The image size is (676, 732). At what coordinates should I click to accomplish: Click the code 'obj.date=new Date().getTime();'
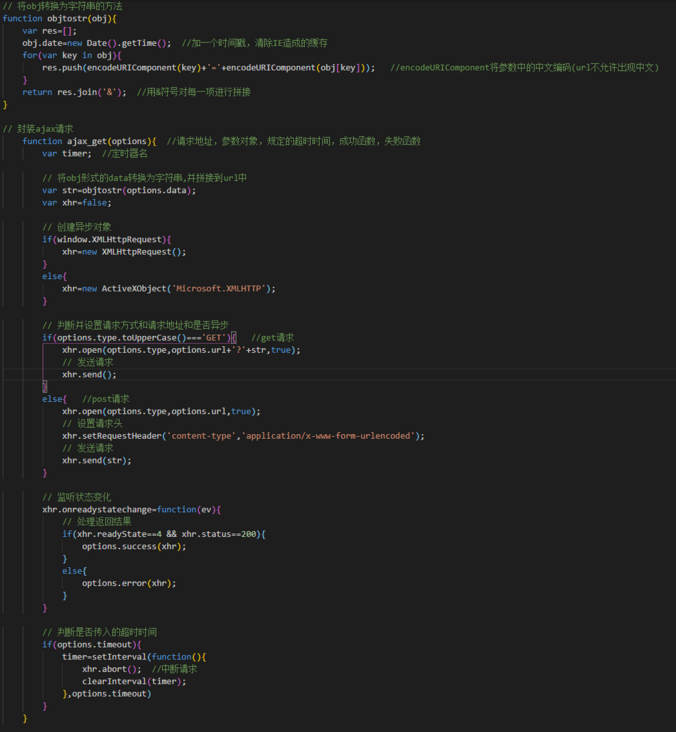click(x=97, y=43)
